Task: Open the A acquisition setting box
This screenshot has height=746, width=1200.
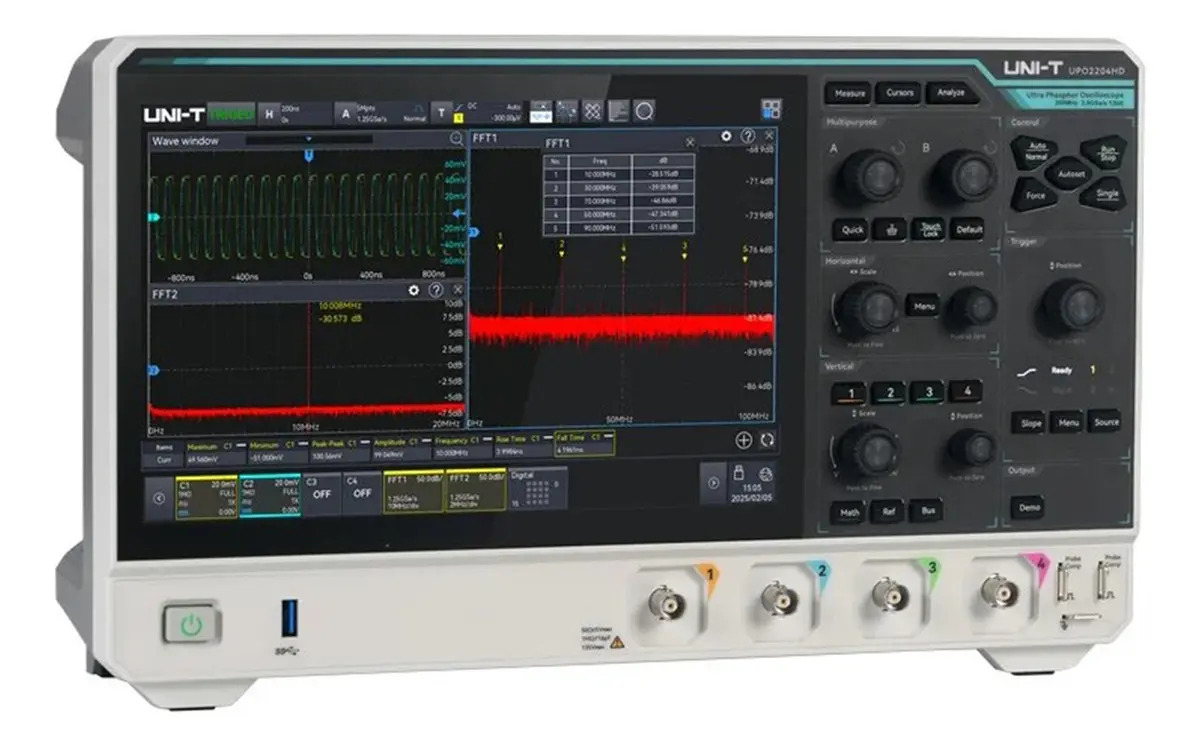Action: 382,112
